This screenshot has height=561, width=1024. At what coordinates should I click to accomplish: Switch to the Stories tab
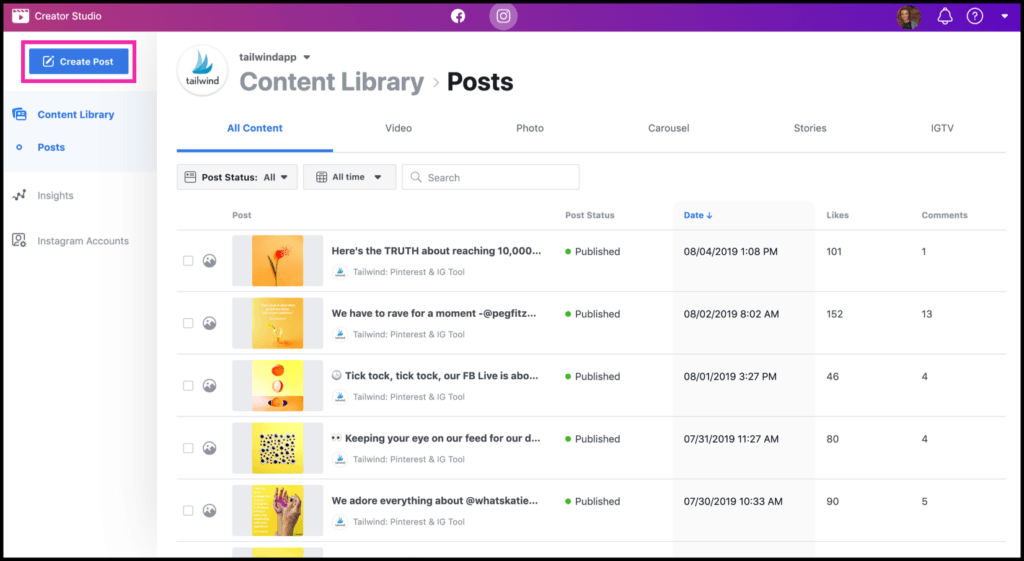coord(810,128)
